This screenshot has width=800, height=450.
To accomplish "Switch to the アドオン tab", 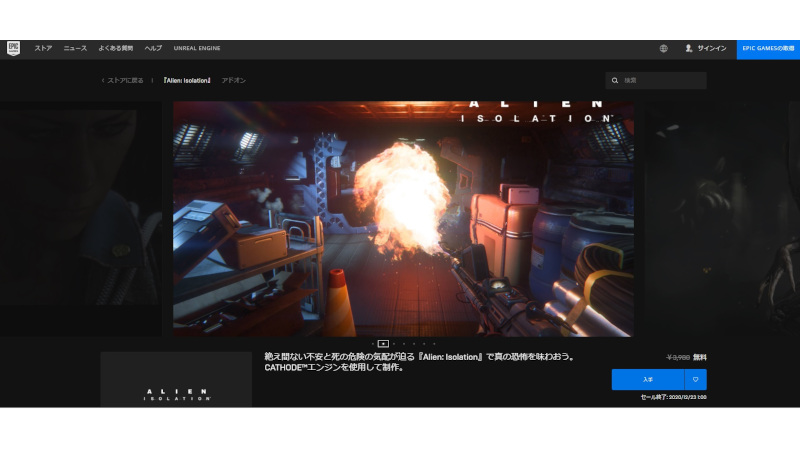I will (234, 81).
